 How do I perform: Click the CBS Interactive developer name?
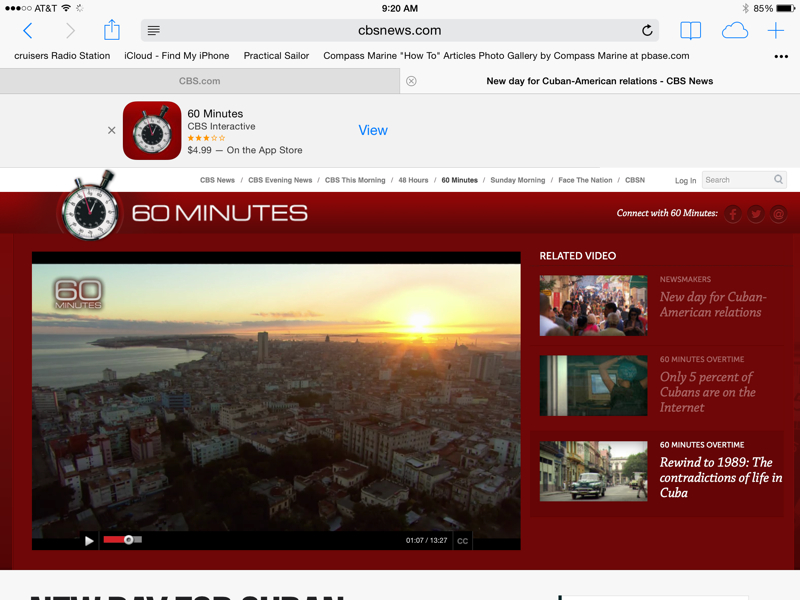pos(221,126)
